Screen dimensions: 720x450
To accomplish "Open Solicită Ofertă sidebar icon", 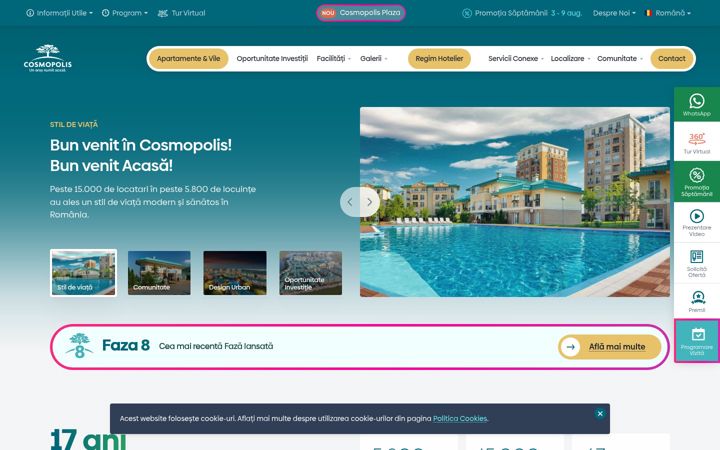I will (x=697, y=263).
